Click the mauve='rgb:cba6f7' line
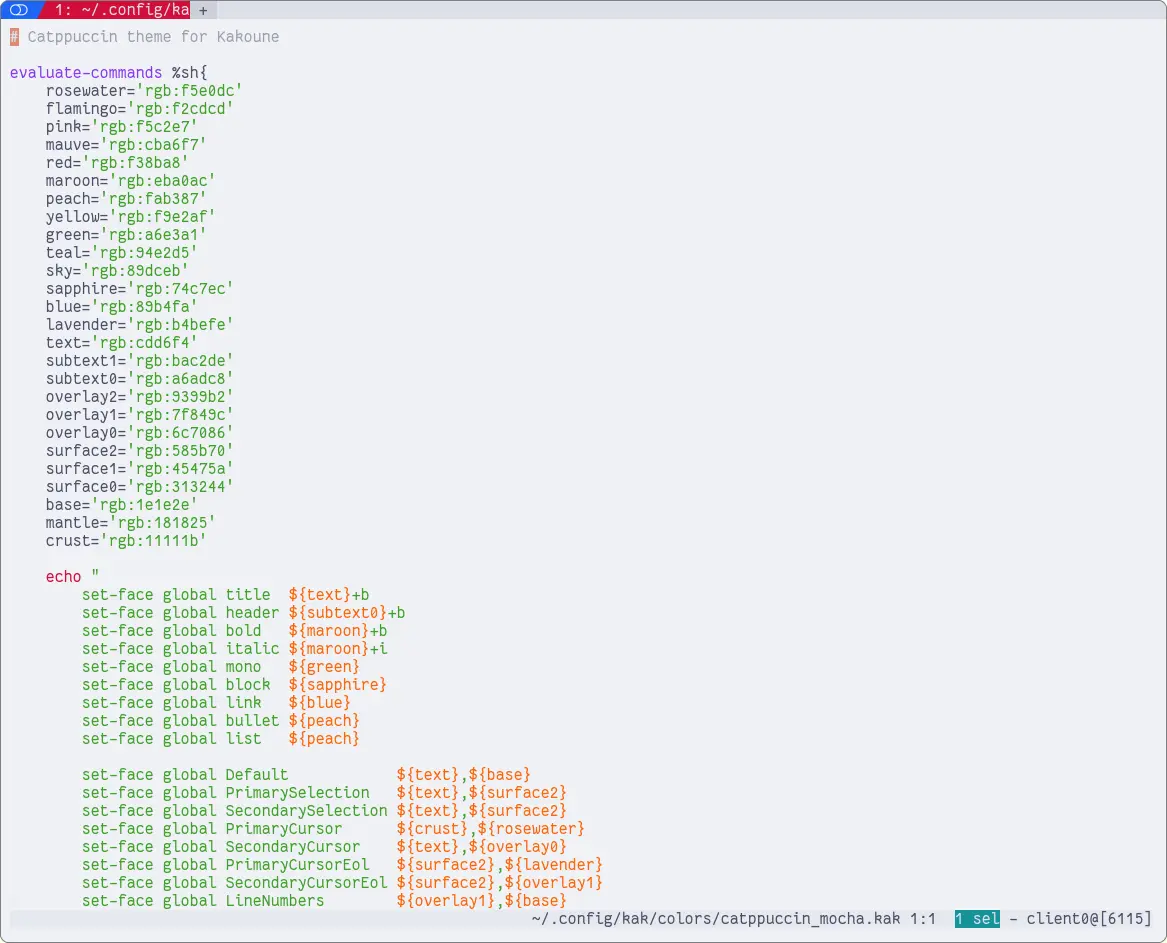 pos(126,144)
